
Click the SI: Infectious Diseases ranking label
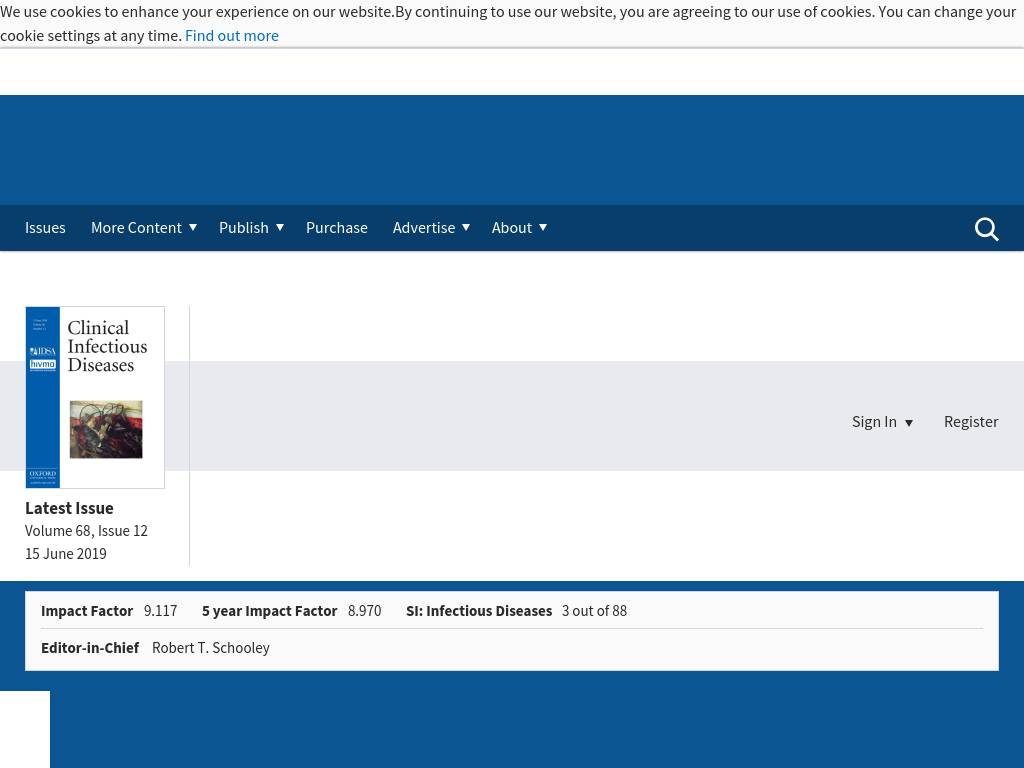click(478, 611)
